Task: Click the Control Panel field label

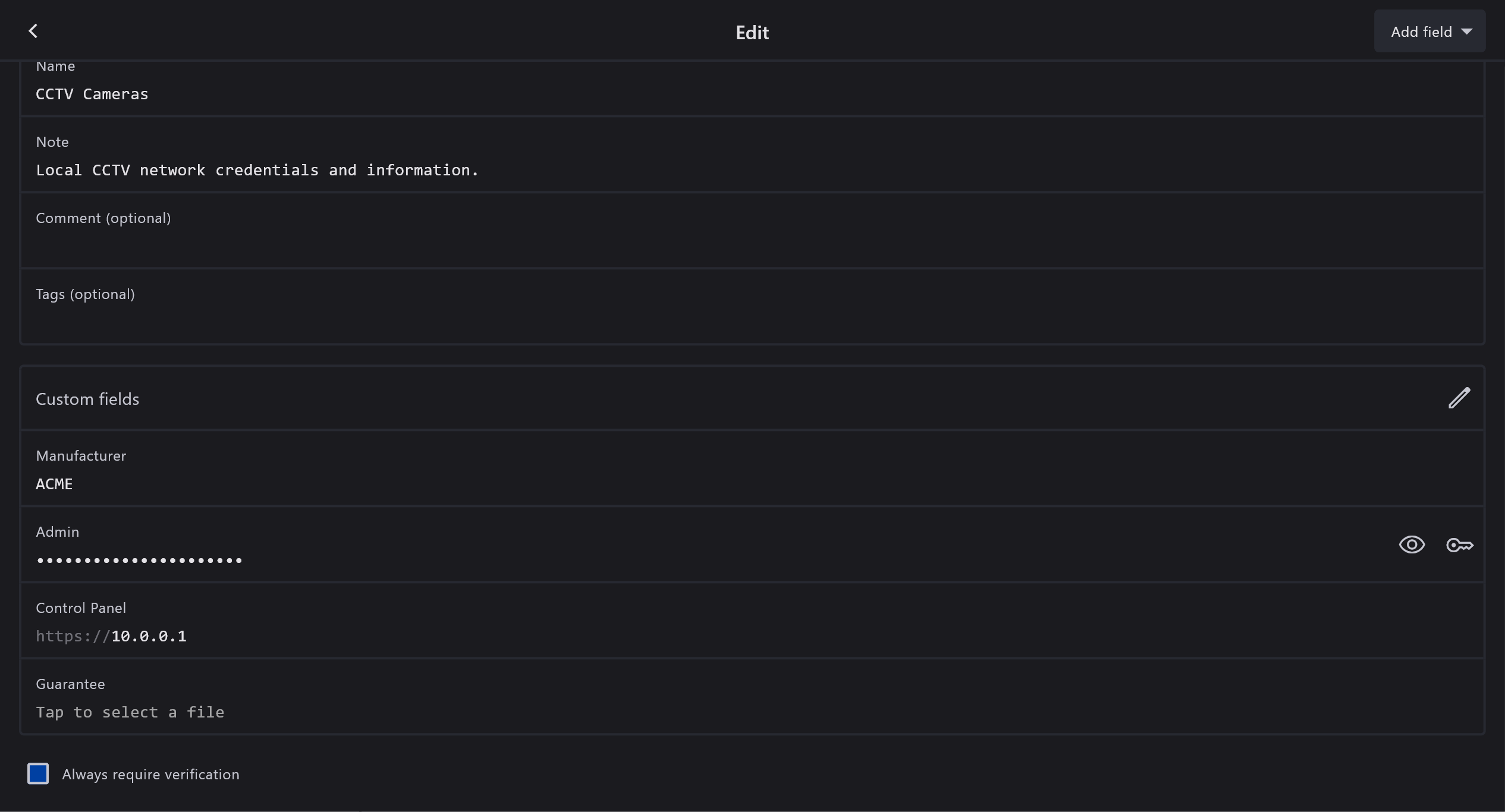Action: click(x=81, y=608)
